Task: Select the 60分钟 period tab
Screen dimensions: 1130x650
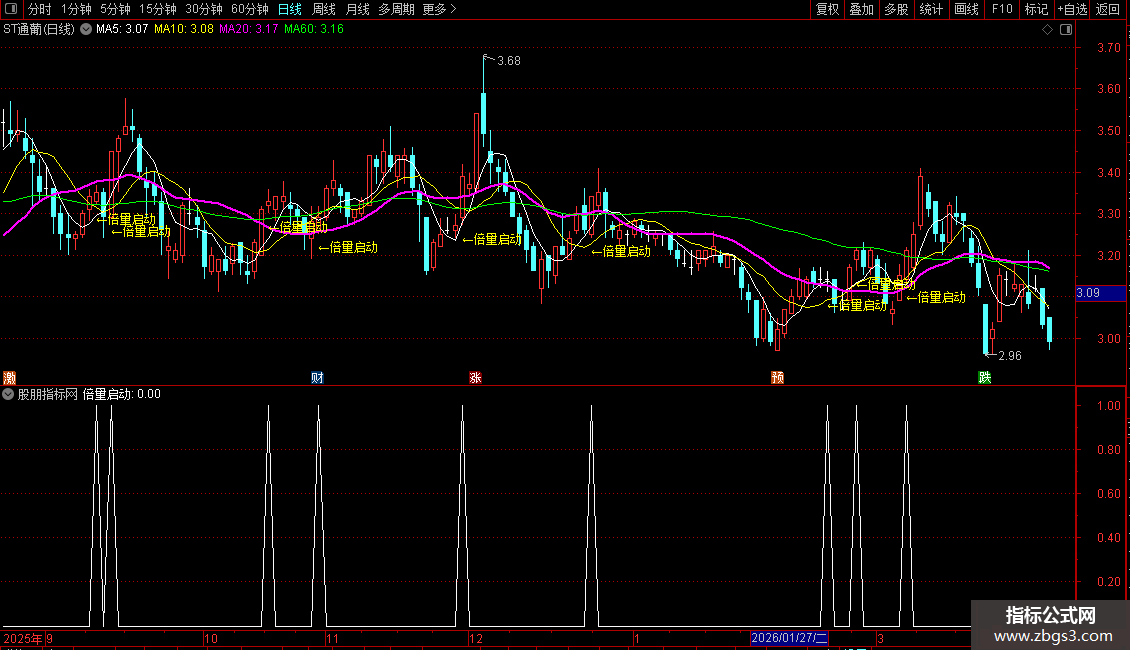Action: tap(250, 9)
